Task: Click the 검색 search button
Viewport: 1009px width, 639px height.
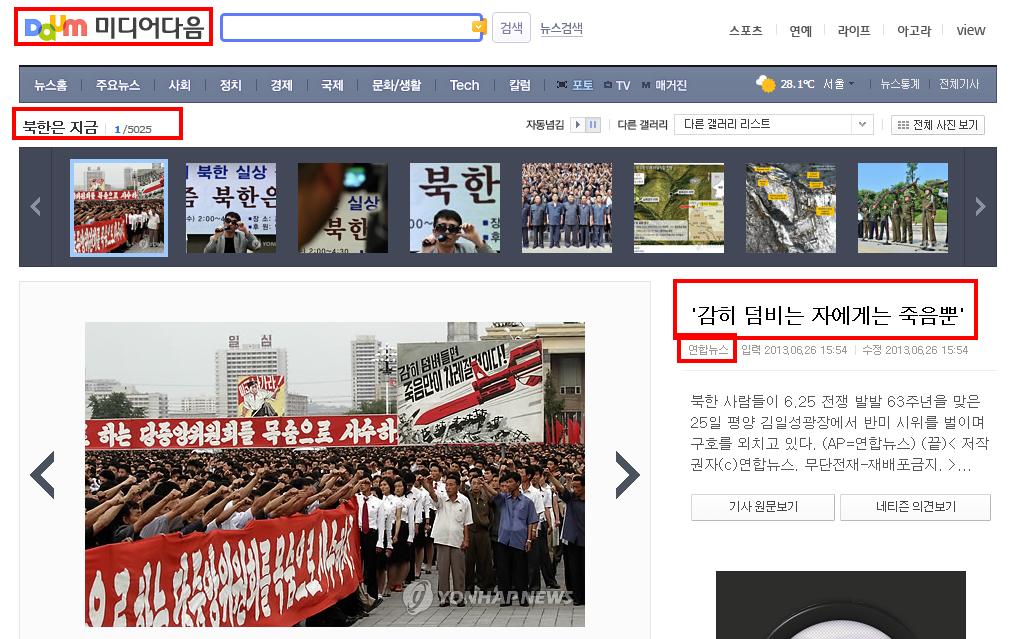Action: coord(511,28)
